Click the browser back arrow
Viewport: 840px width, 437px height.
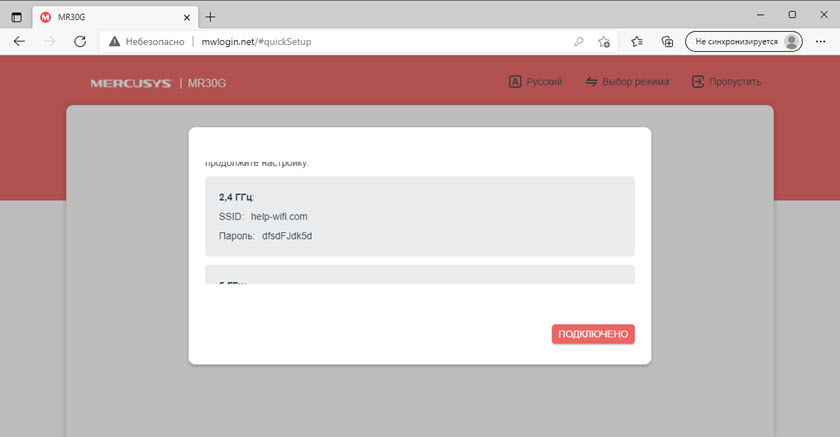pos(20,41)
